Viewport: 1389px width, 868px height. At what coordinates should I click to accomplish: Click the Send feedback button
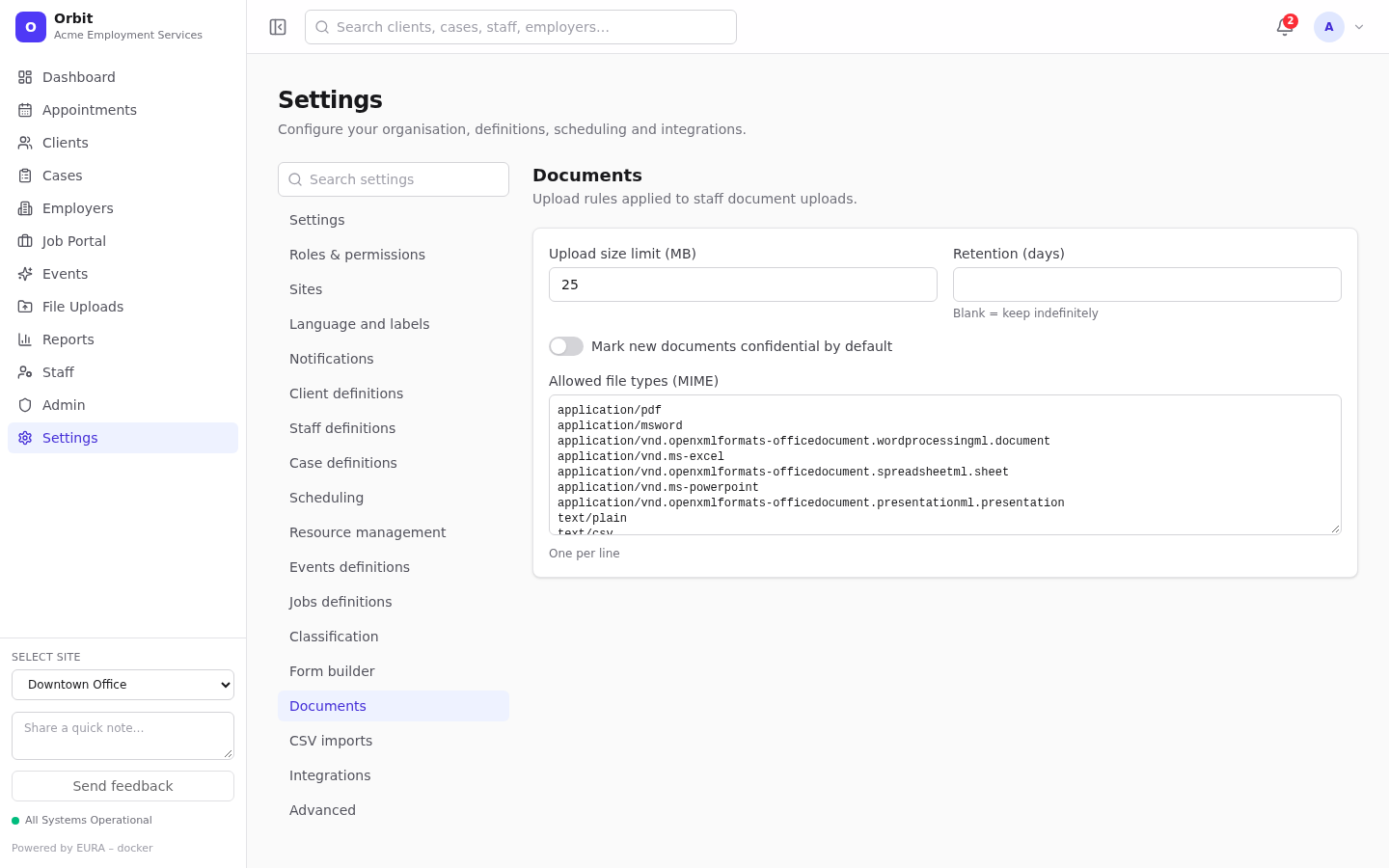click(123, 786)
